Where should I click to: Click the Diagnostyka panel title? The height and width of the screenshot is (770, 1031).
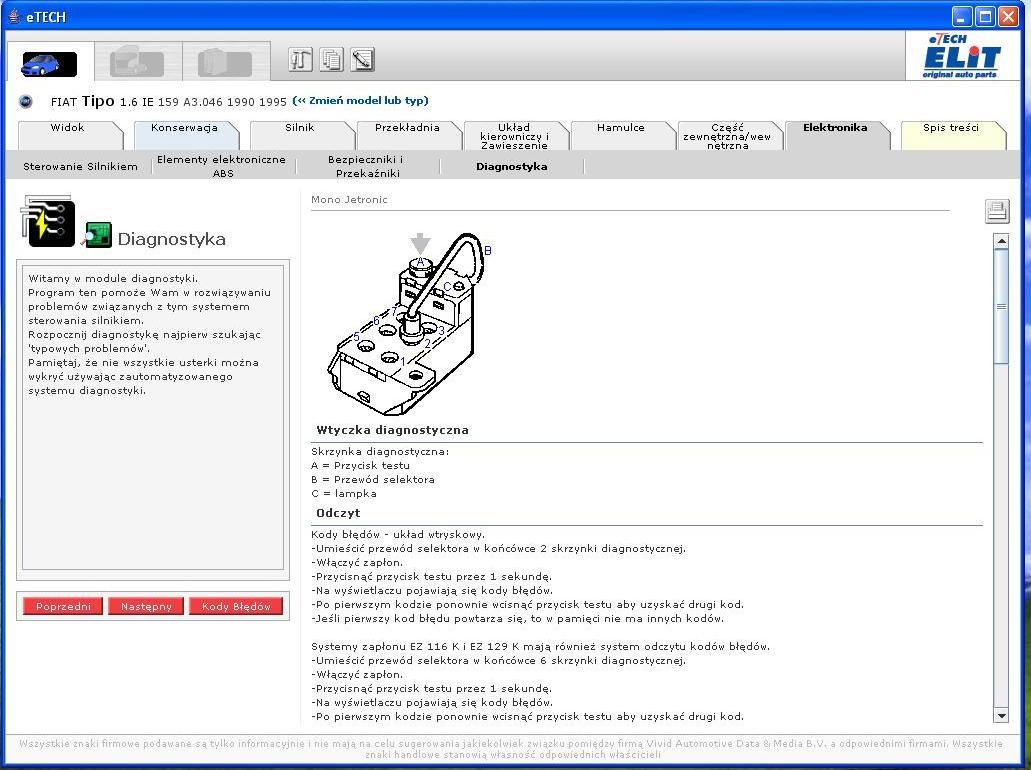[x=172, y=239]
